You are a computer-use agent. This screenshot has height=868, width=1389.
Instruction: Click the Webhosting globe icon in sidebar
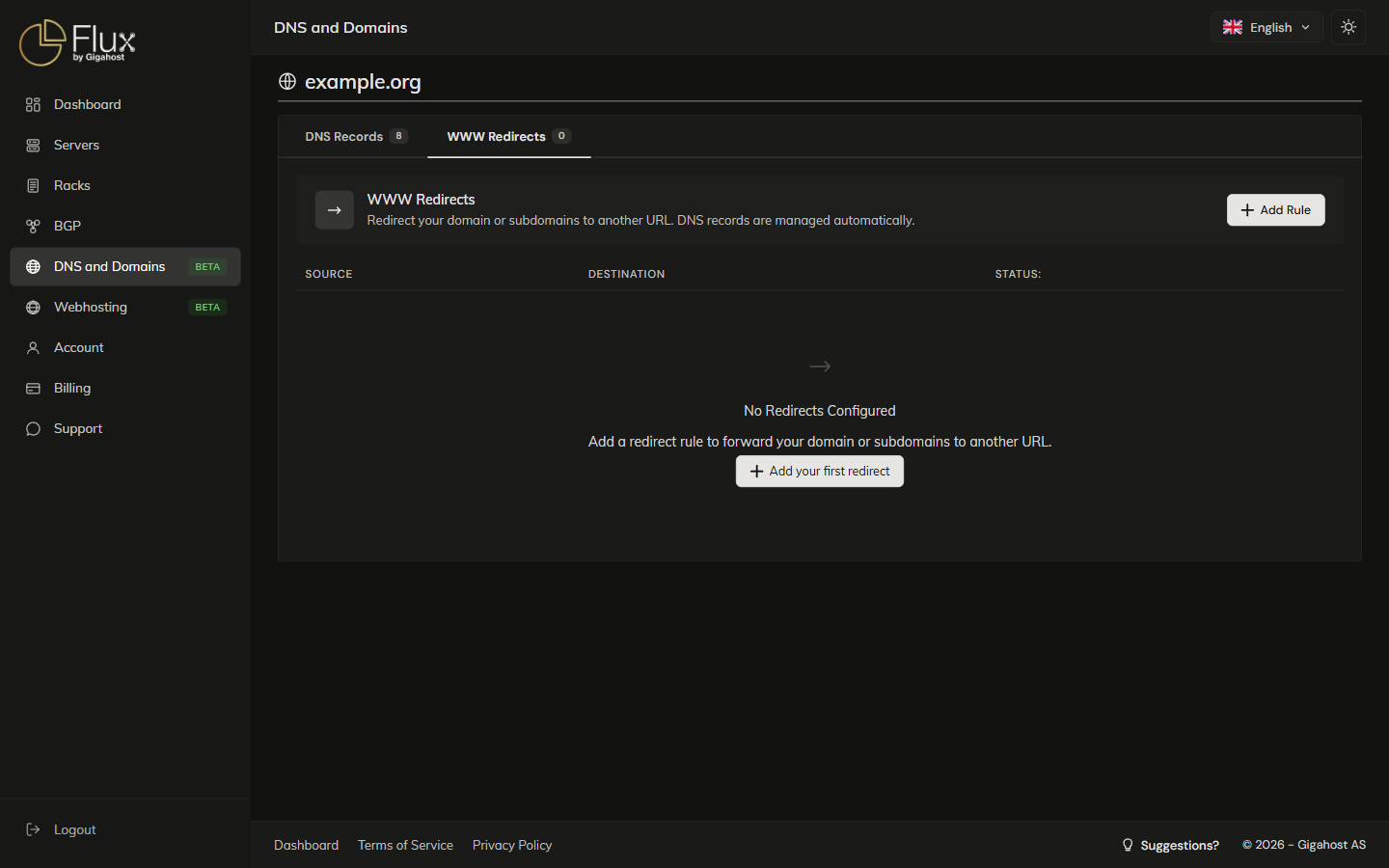tap(33, 307)
